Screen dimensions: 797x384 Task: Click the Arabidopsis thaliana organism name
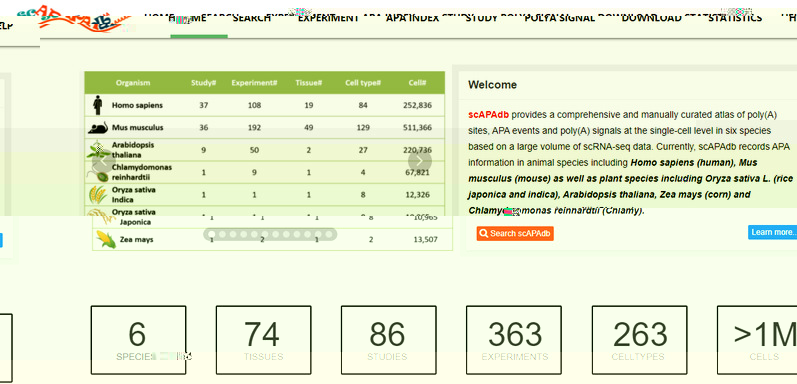coord(133,150)
